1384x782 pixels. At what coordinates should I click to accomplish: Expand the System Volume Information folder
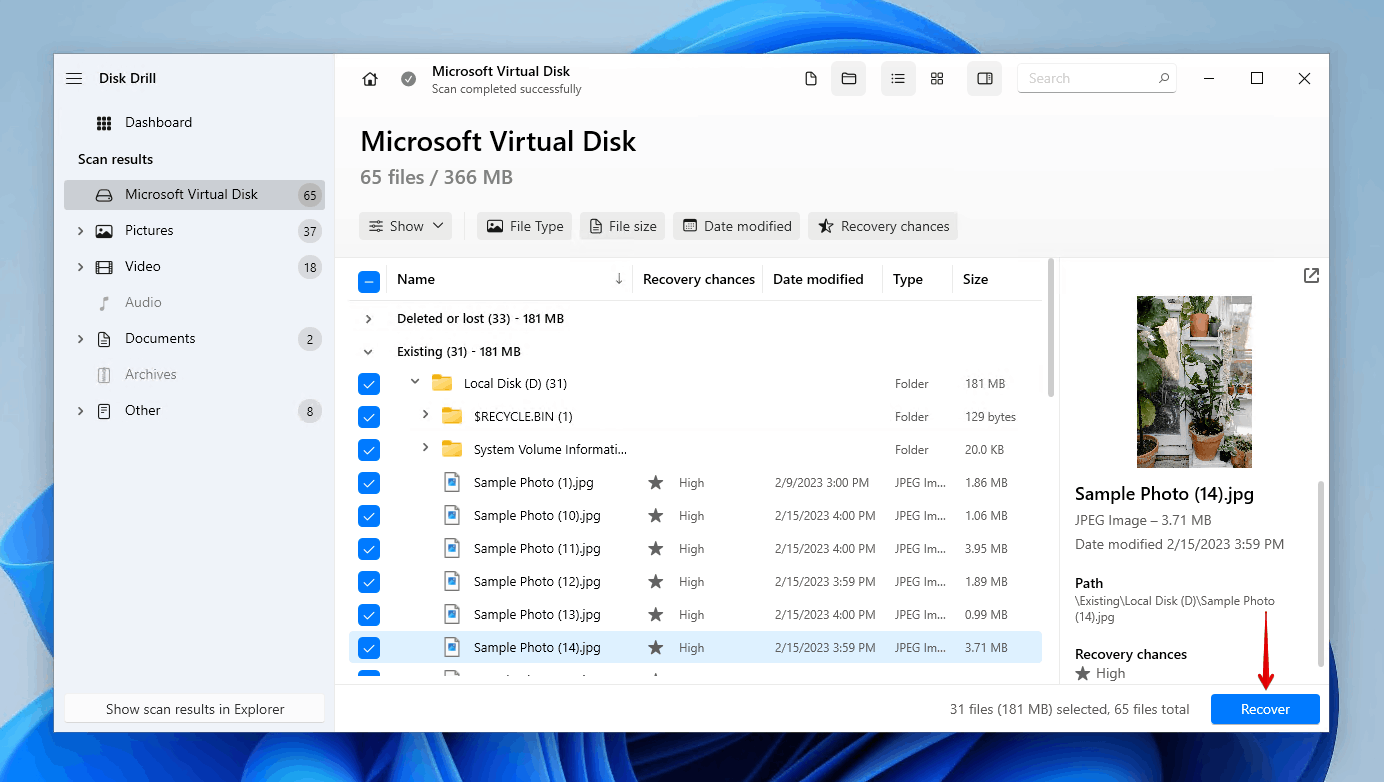pyautogui.click(x=425, y=448)
